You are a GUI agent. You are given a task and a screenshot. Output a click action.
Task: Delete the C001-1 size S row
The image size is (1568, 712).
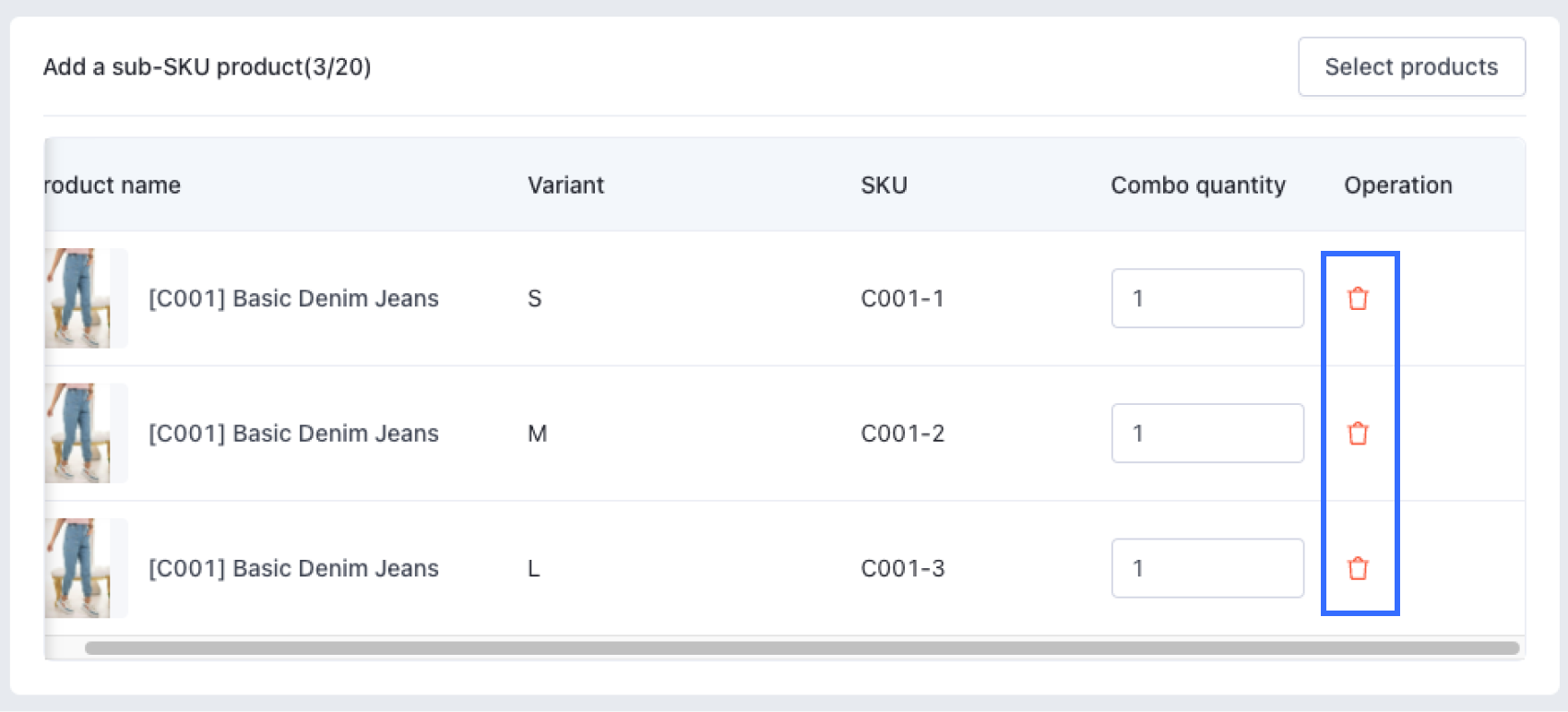(1358, 299)
